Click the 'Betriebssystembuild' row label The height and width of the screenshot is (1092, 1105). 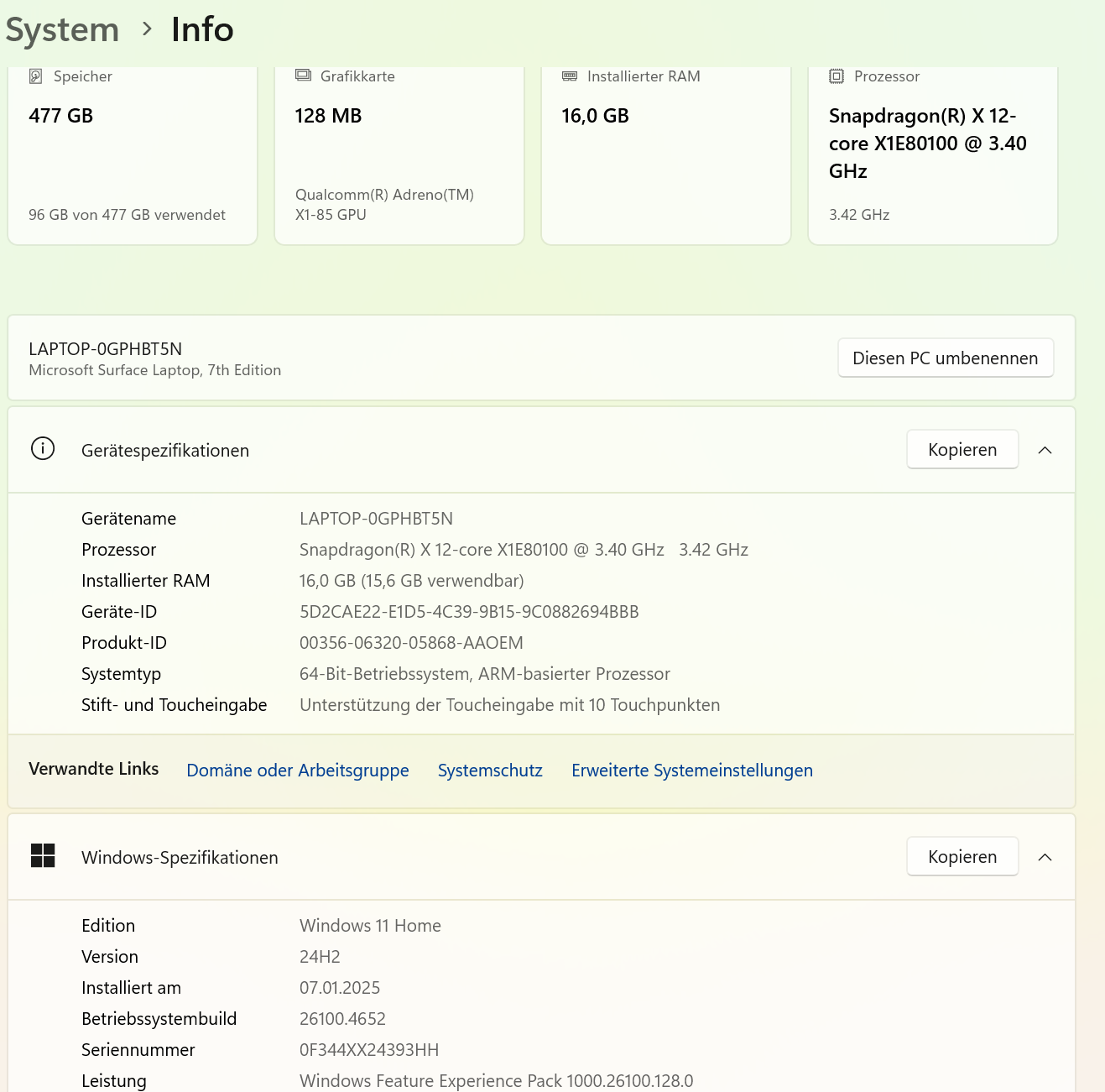click(159, 1019)
